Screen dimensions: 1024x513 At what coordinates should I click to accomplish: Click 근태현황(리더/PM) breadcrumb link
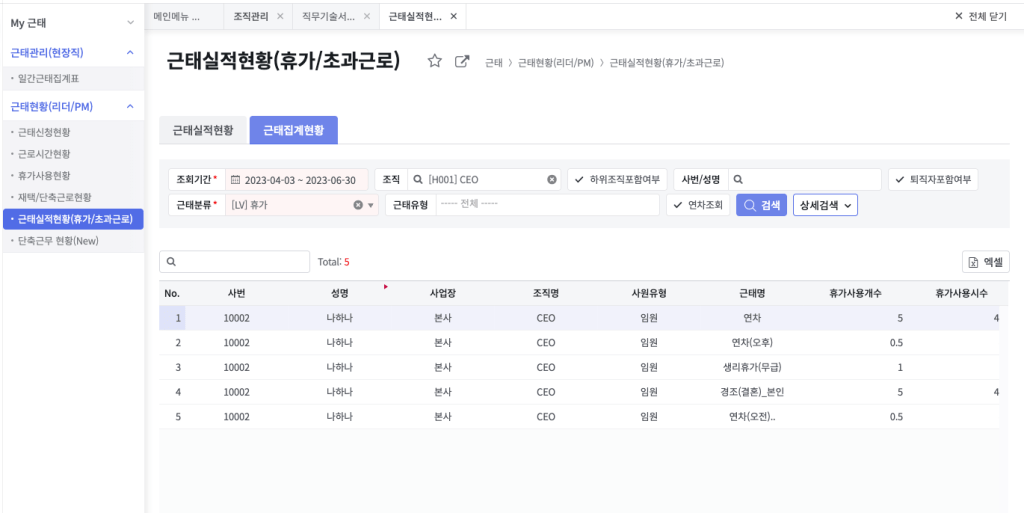(556, 63)
